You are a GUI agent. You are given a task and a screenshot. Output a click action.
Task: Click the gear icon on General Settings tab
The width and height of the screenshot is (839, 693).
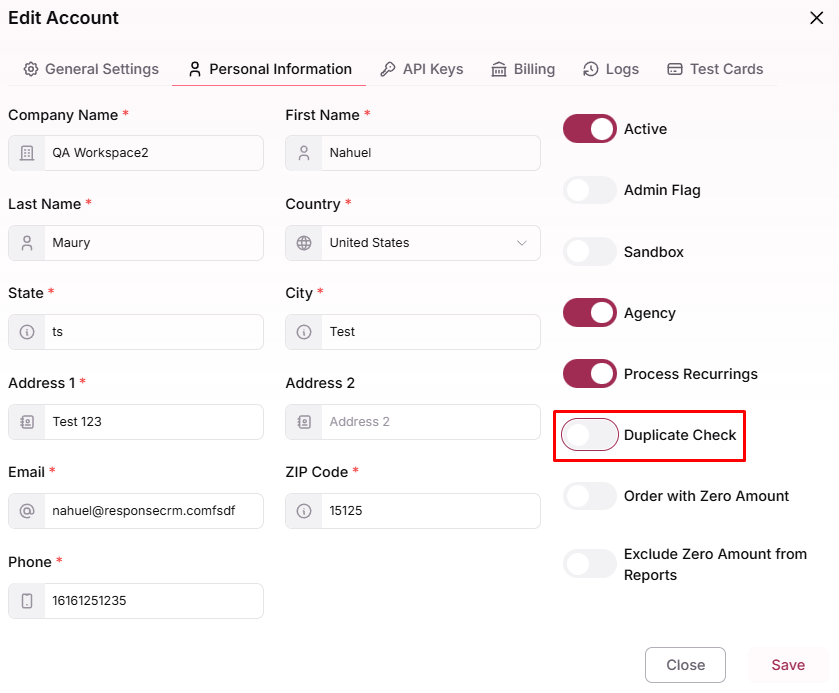click(x=31, y=69)
